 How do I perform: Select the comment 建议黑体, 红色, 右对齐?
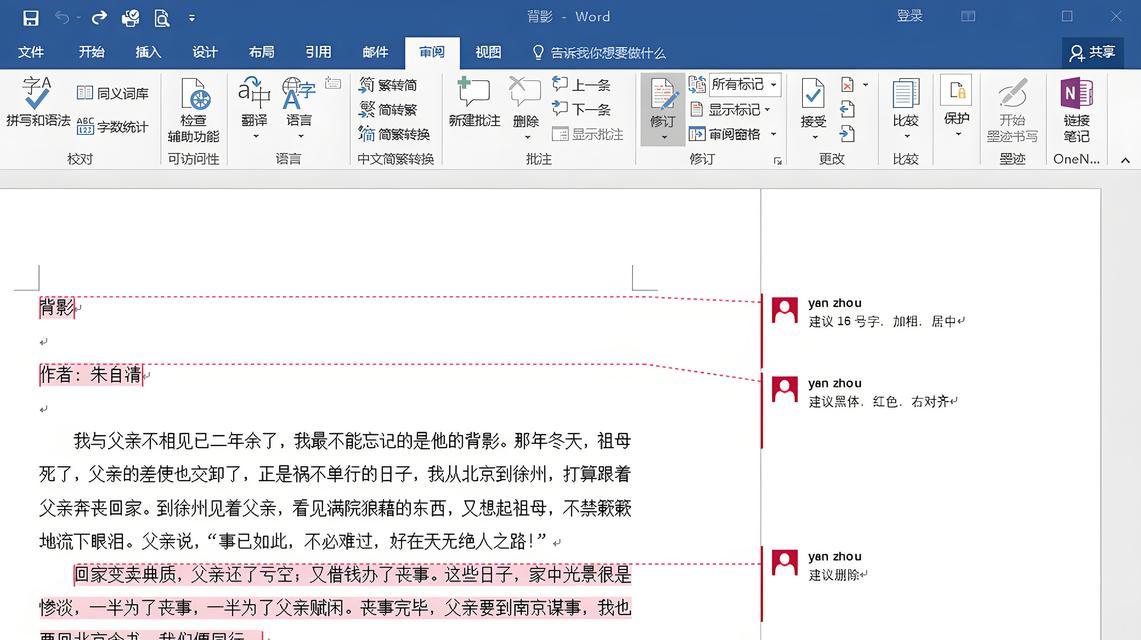click(x=883, y=401)
